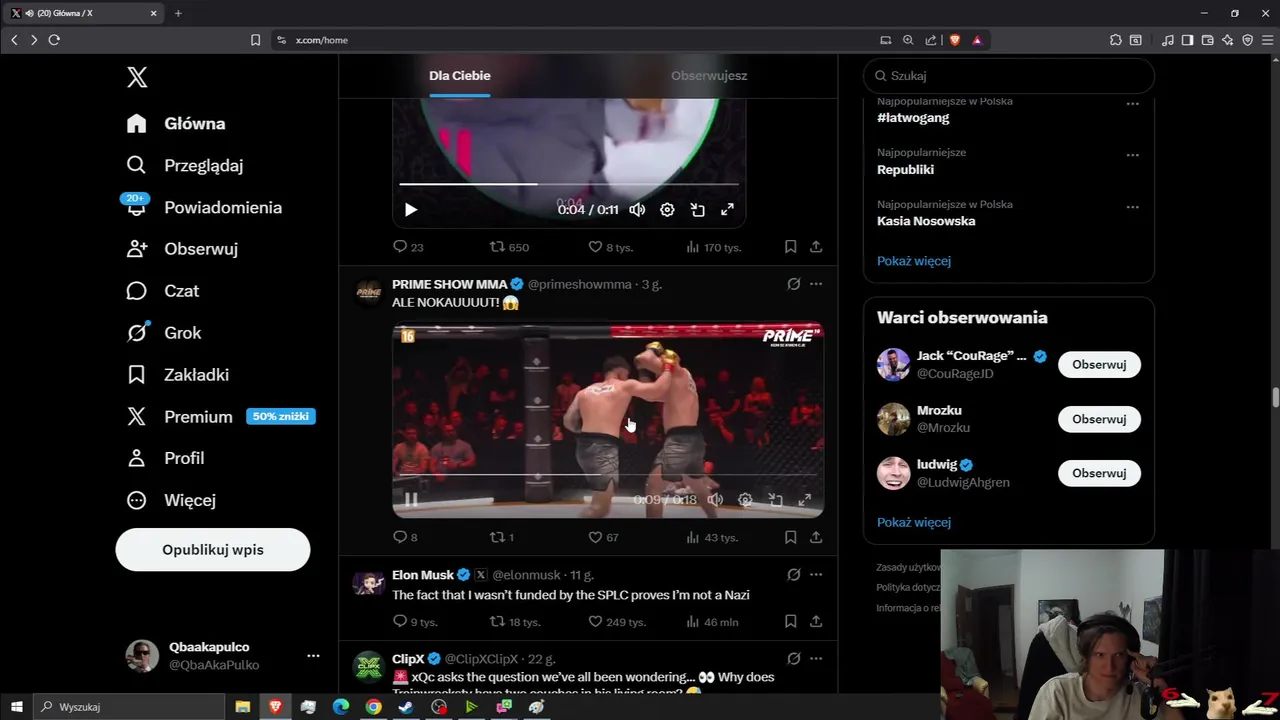Open Qbaakapulco account options menu

point(313,656)
